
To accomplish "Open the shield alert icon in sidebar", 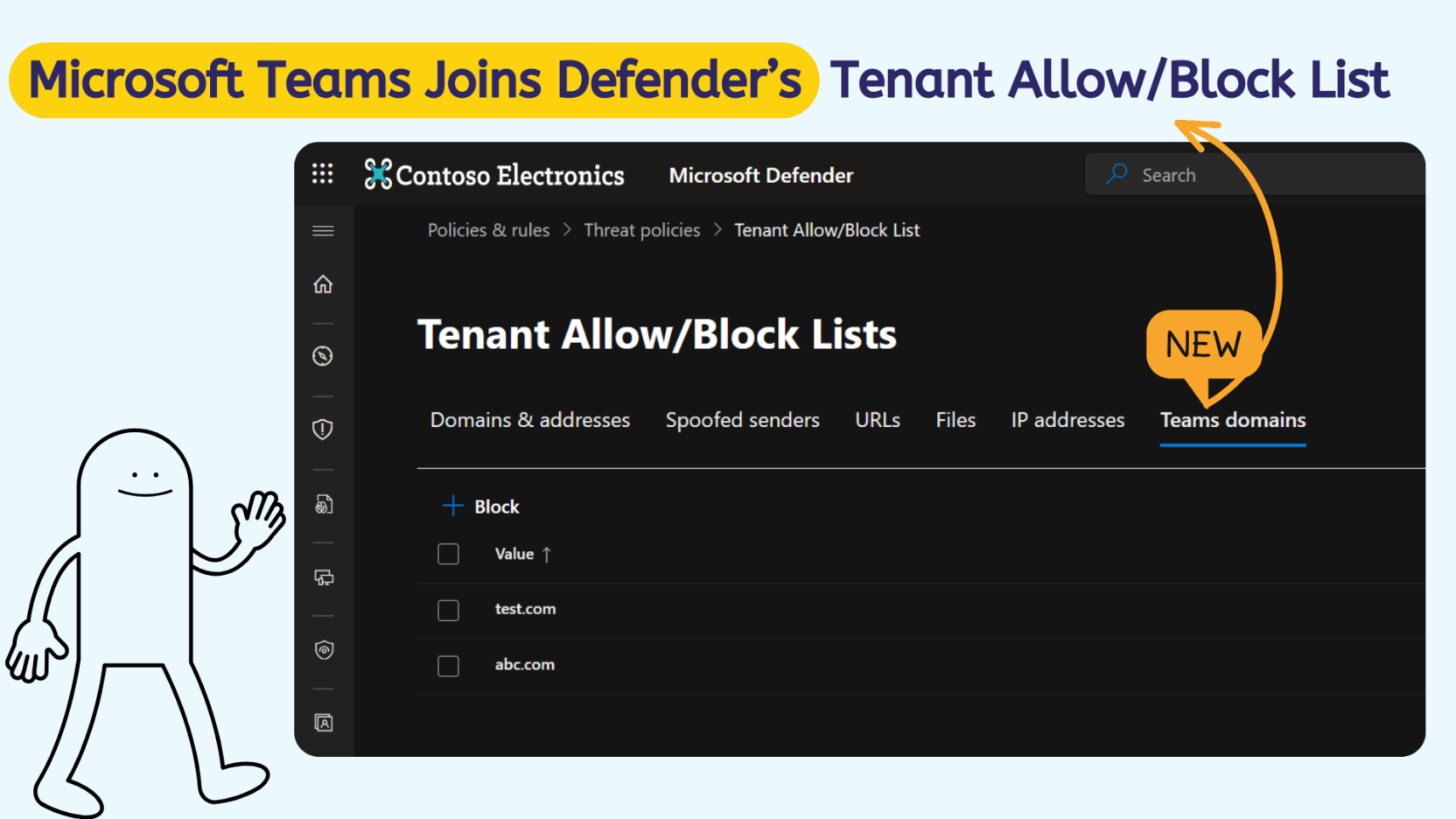I will pos(323,429).
